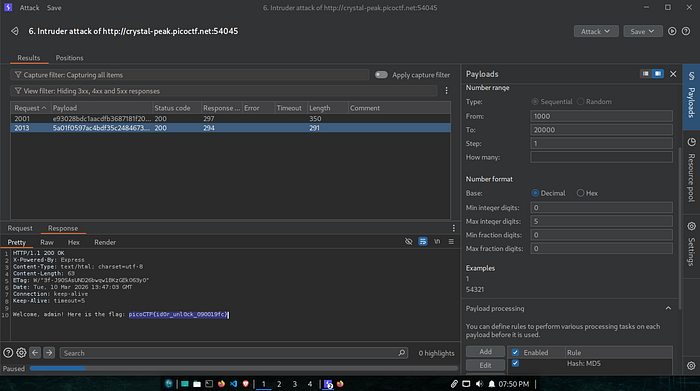Toggle the Apply capture filter switch
The width and height of the screenshot is (700, 391).
(381, 75)
